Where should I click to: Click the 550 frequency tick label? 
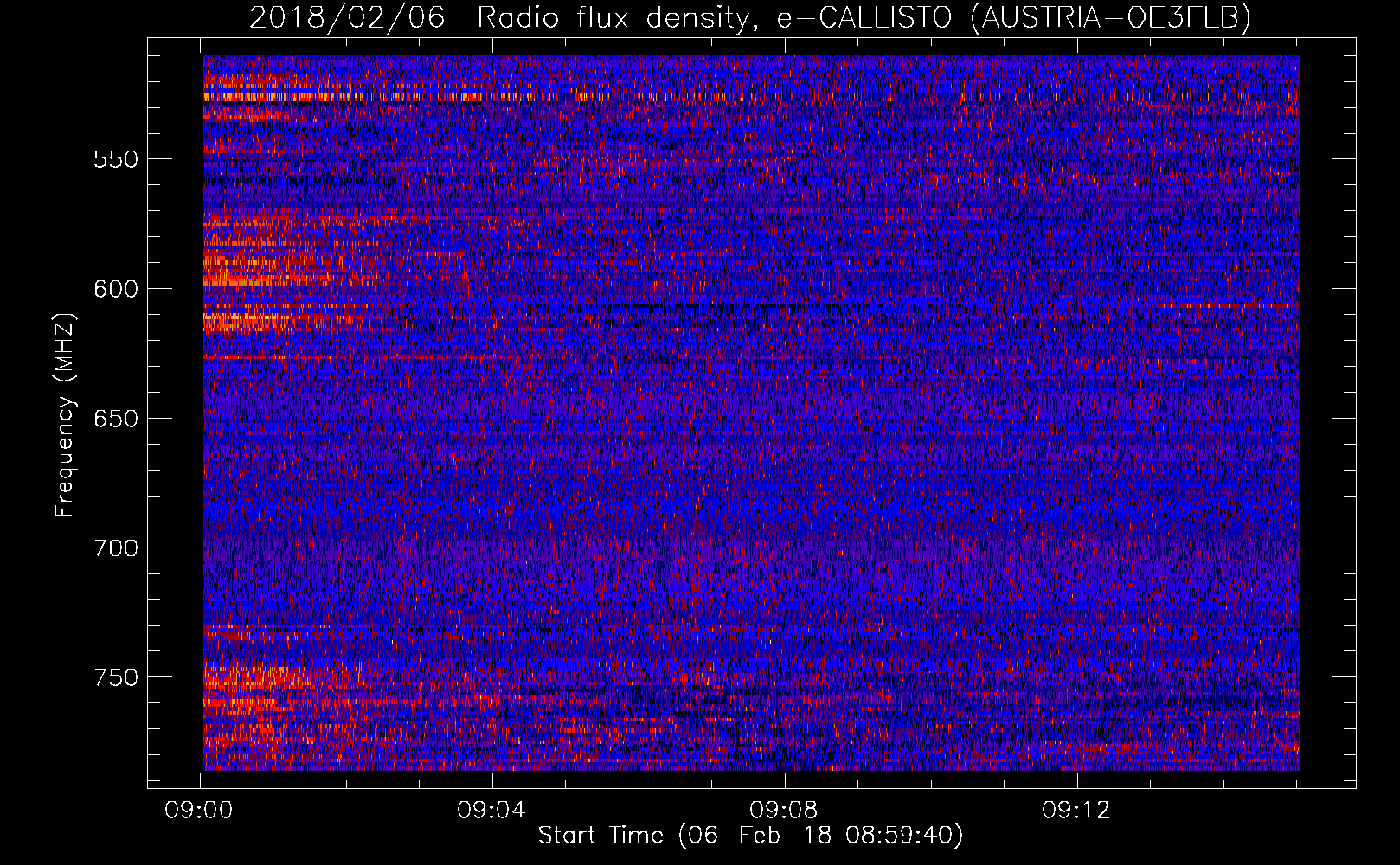[116, 160]
